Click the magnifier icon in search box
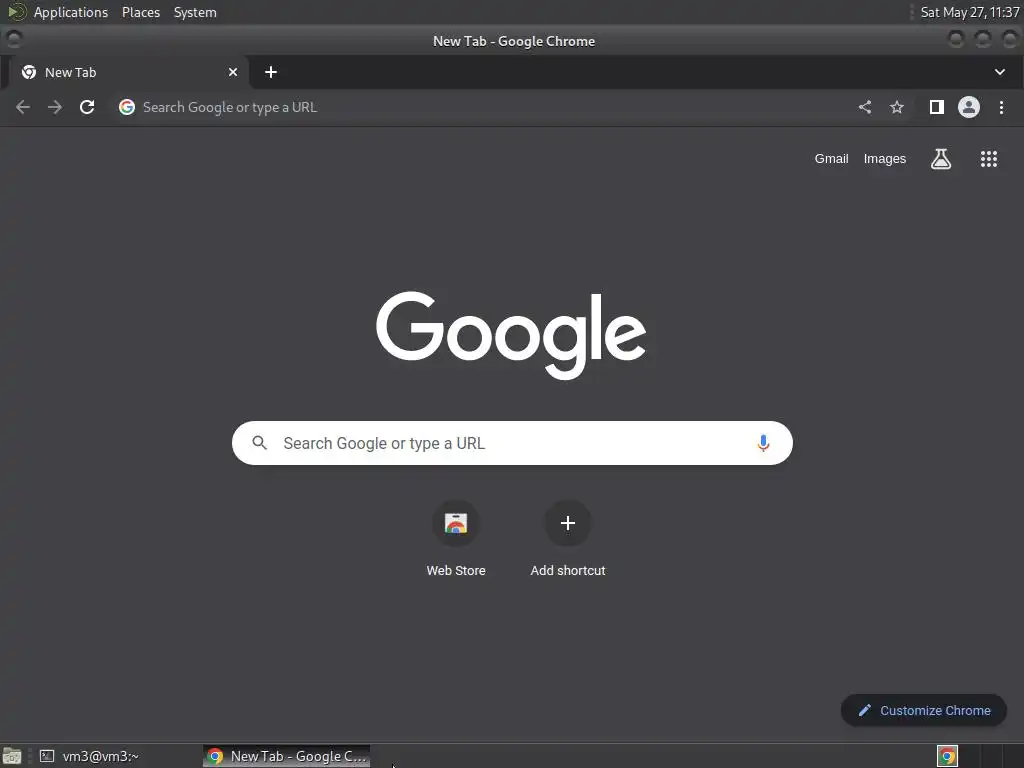1024x768 pixels. click(x=259, y=443)
